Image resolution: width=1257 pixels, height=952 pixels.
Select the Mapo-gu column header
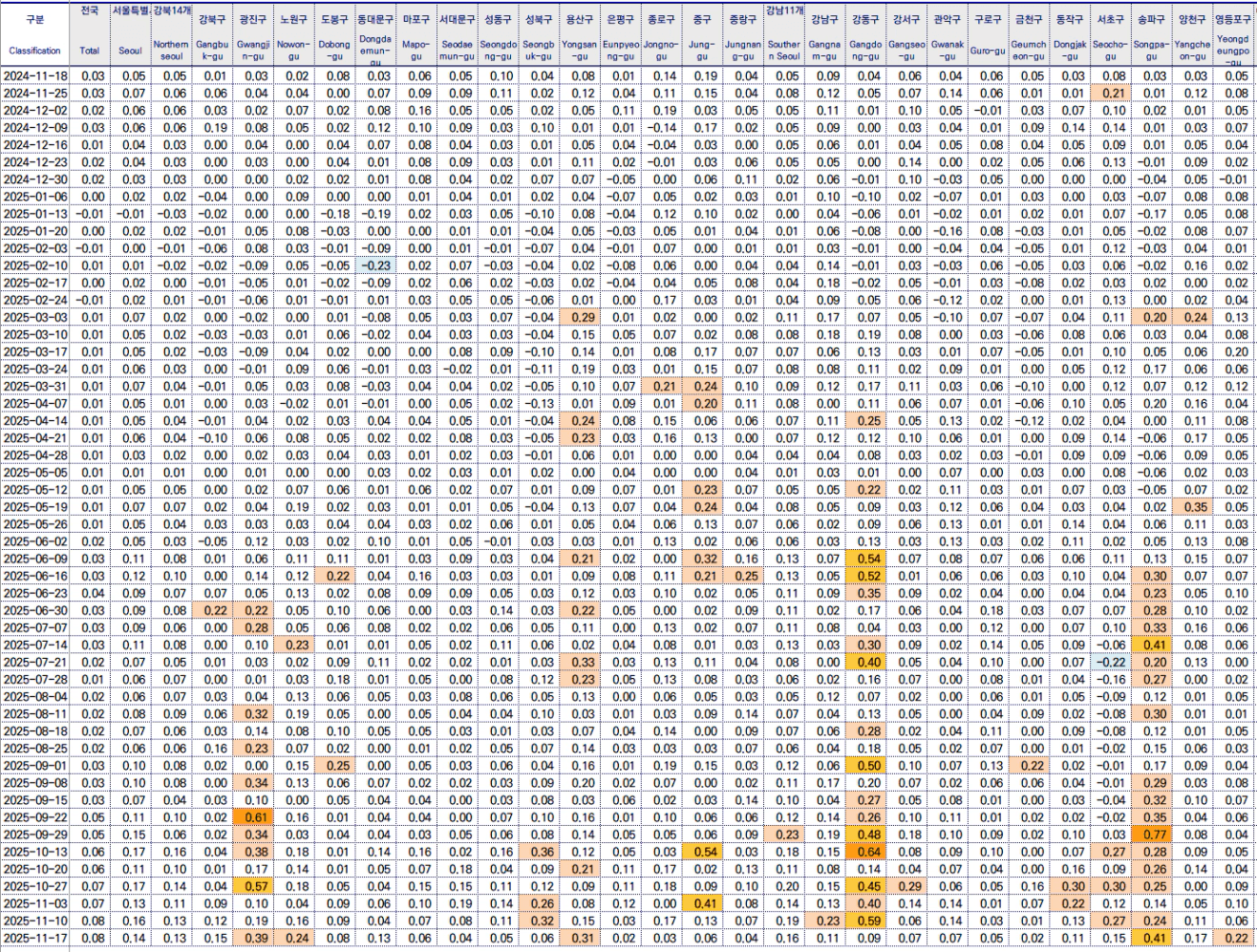[x=416, y=50]
